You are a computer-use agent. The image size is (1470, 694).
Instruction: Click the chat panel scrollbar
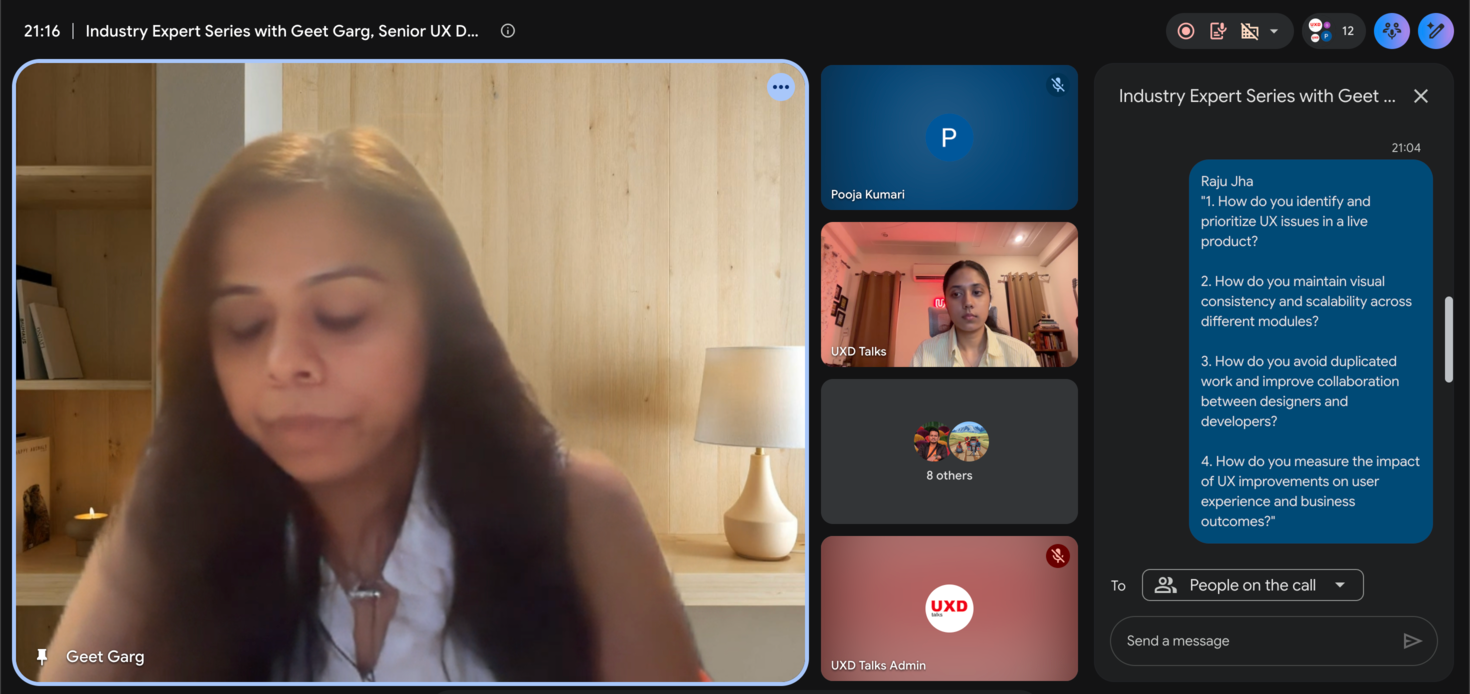1449,339
